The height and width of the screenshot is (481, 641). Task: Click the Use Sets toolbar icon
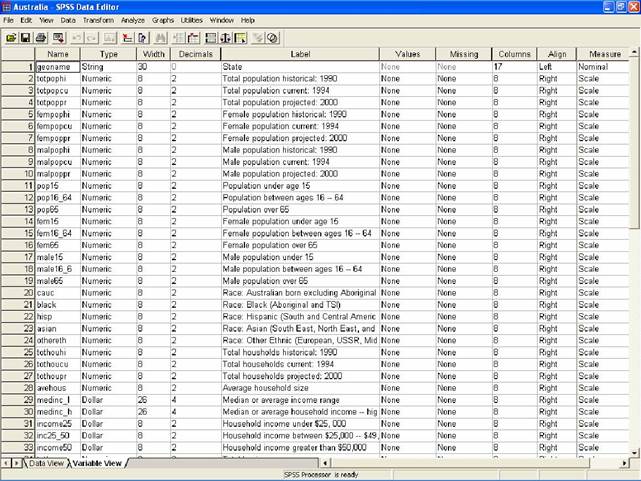coord(271,37)
